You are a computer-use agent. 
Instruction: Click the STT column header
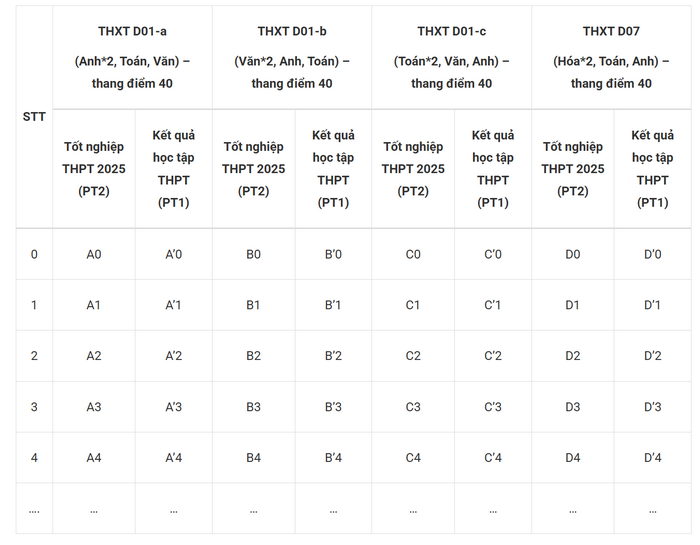34,117
